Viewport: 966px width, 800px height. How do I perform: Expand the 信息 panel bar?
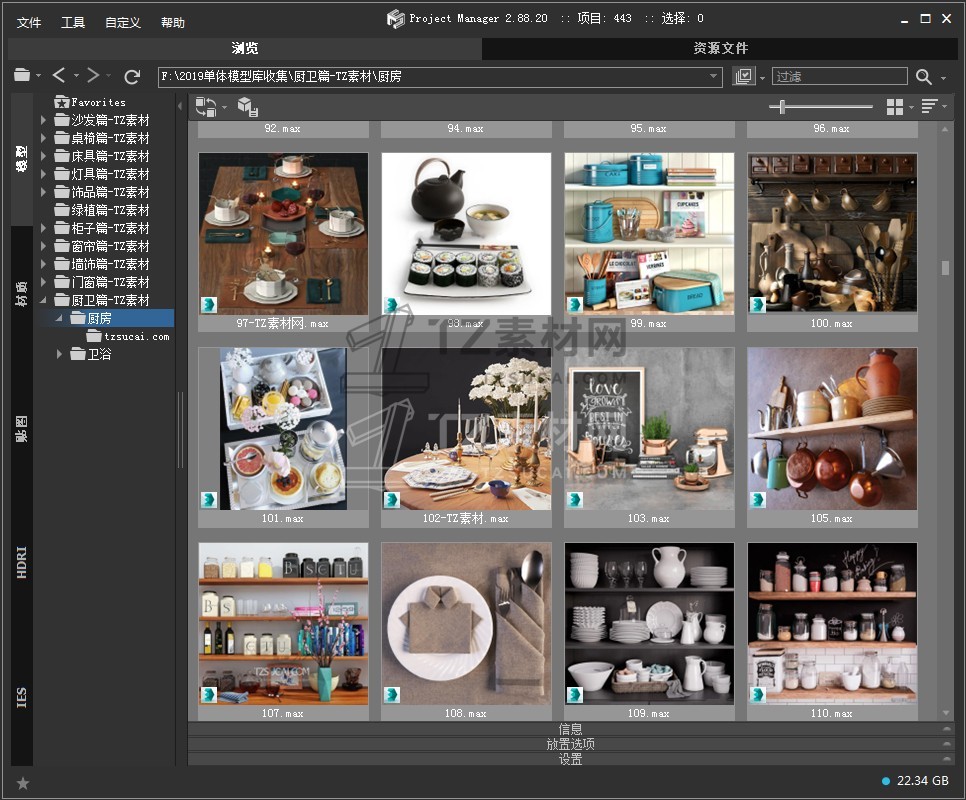571,729
